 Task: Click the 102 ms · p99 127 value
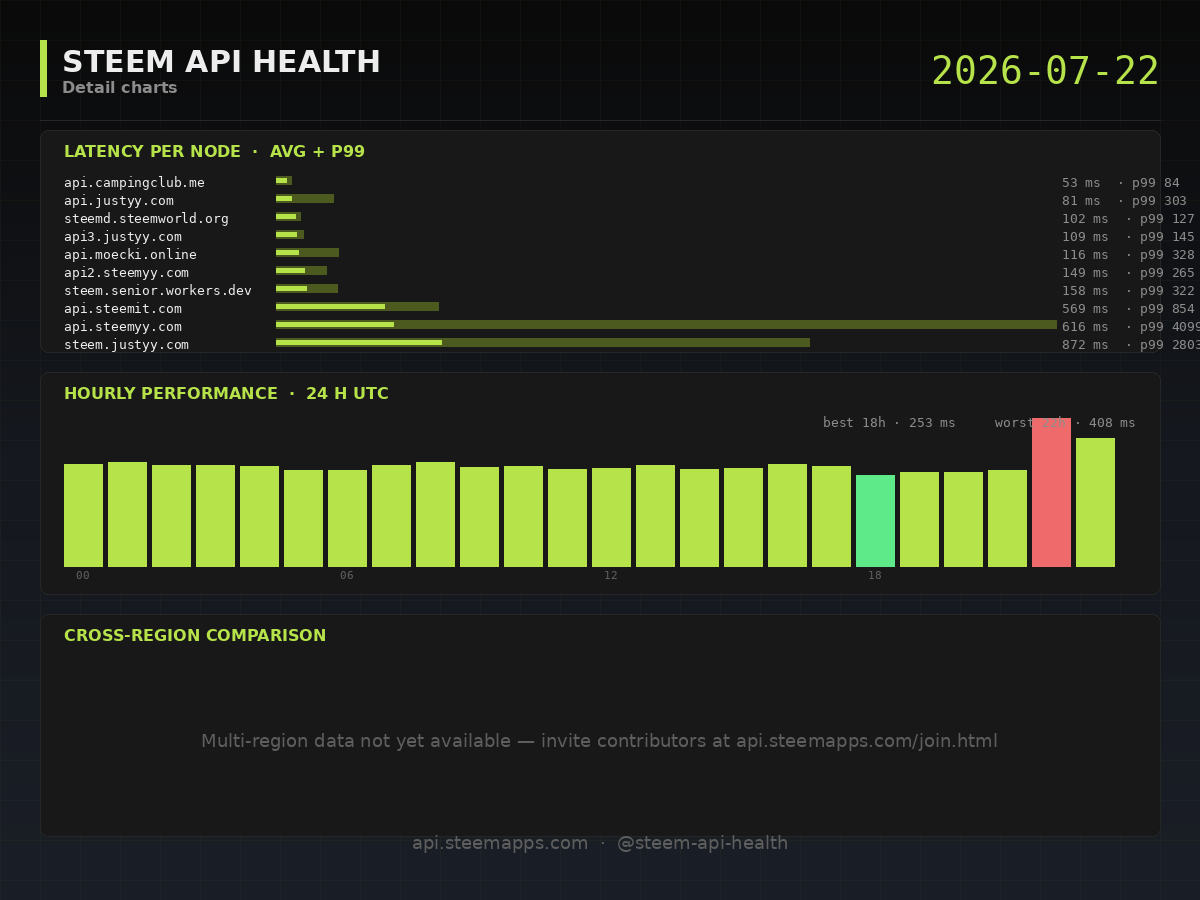tap(1129, 219)
